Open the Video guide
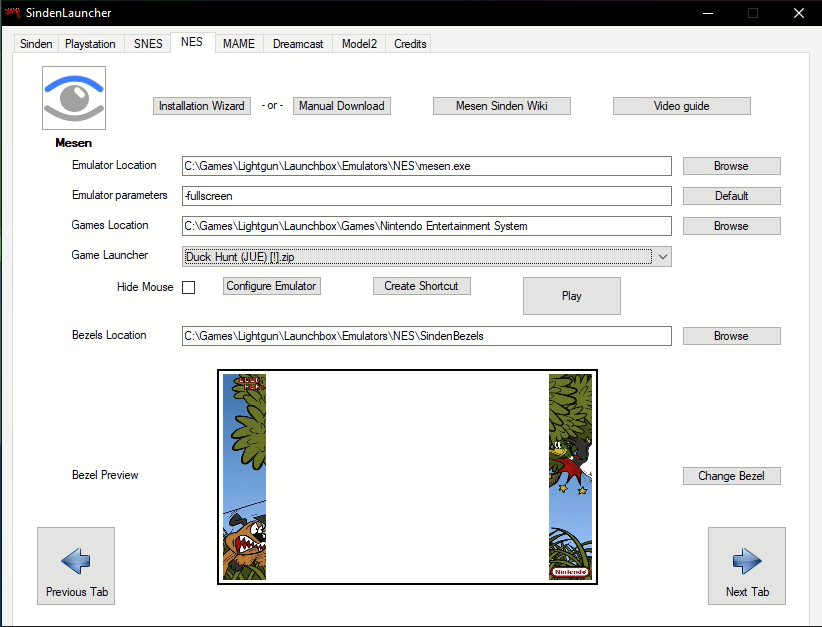Viewport: 822px width, 627px height. pyautogui.click(x=682, y=106)
